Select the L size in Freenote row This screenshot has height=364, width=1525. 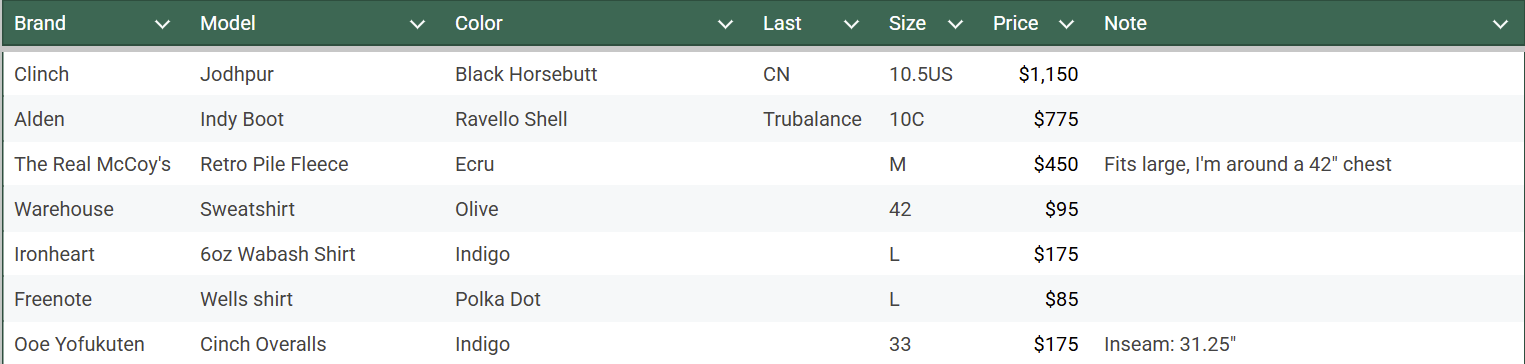click(895, 299)
